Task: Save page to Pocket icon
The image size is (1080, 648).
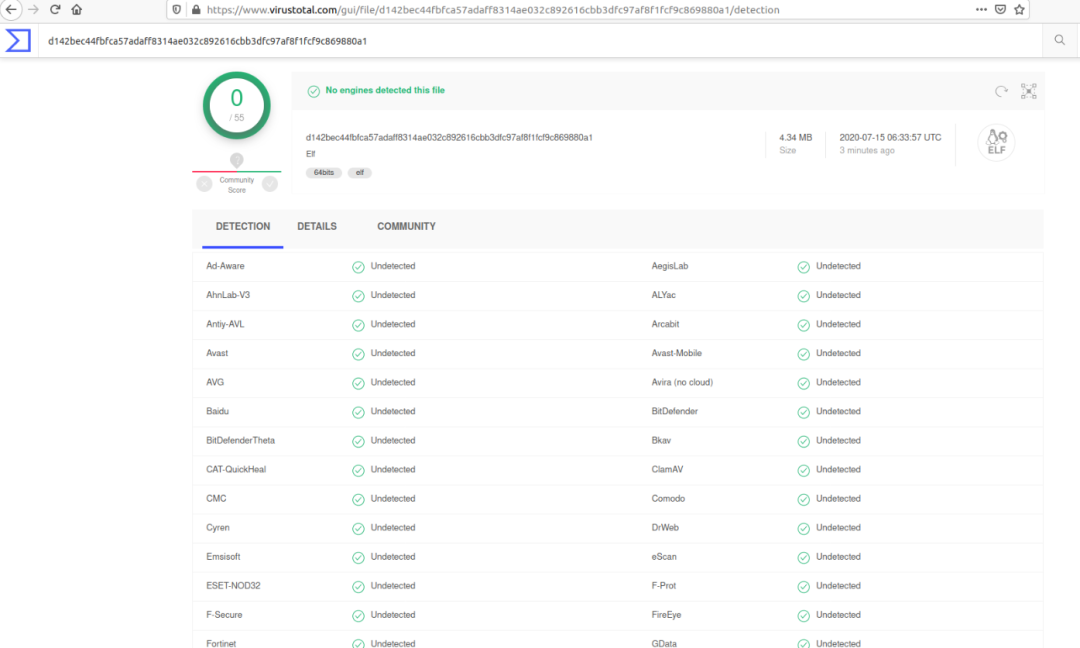Action: coord(1000,10)
